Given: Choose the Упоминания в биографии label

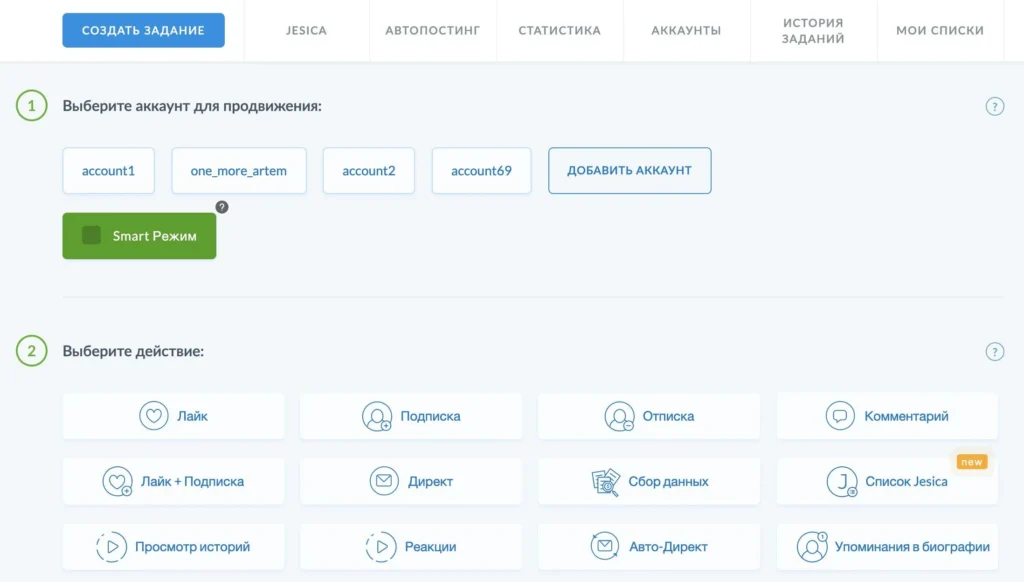Looking at the screenshot, I should point(912,547).
